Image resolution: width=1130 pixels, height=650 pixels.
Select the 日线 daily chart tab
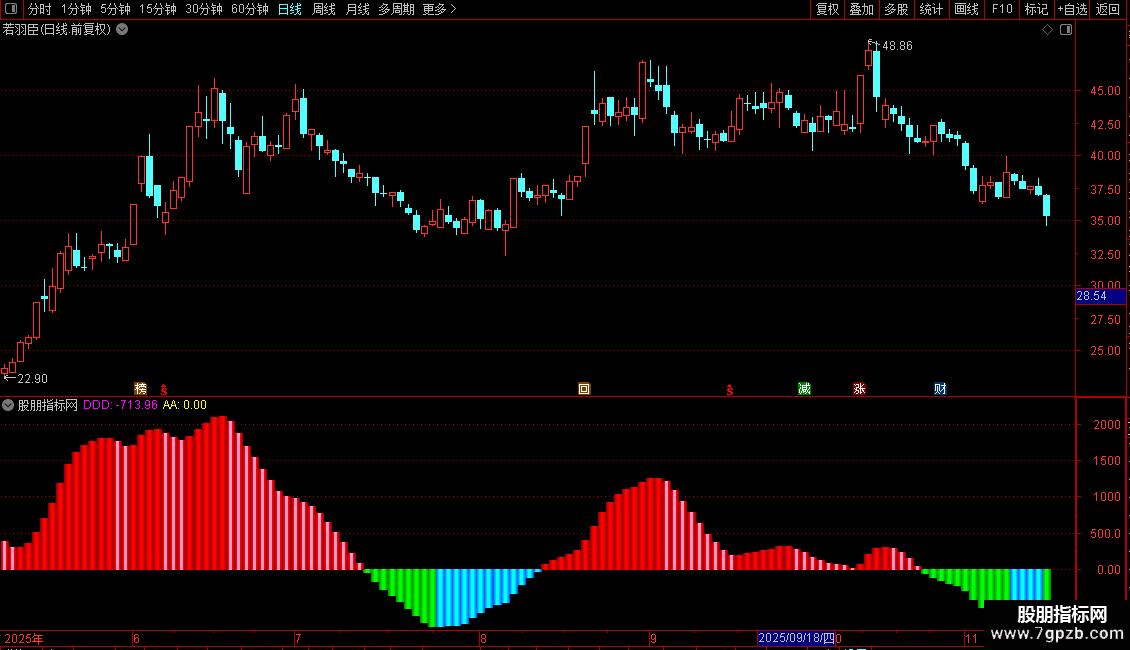(x=290, y=9)
